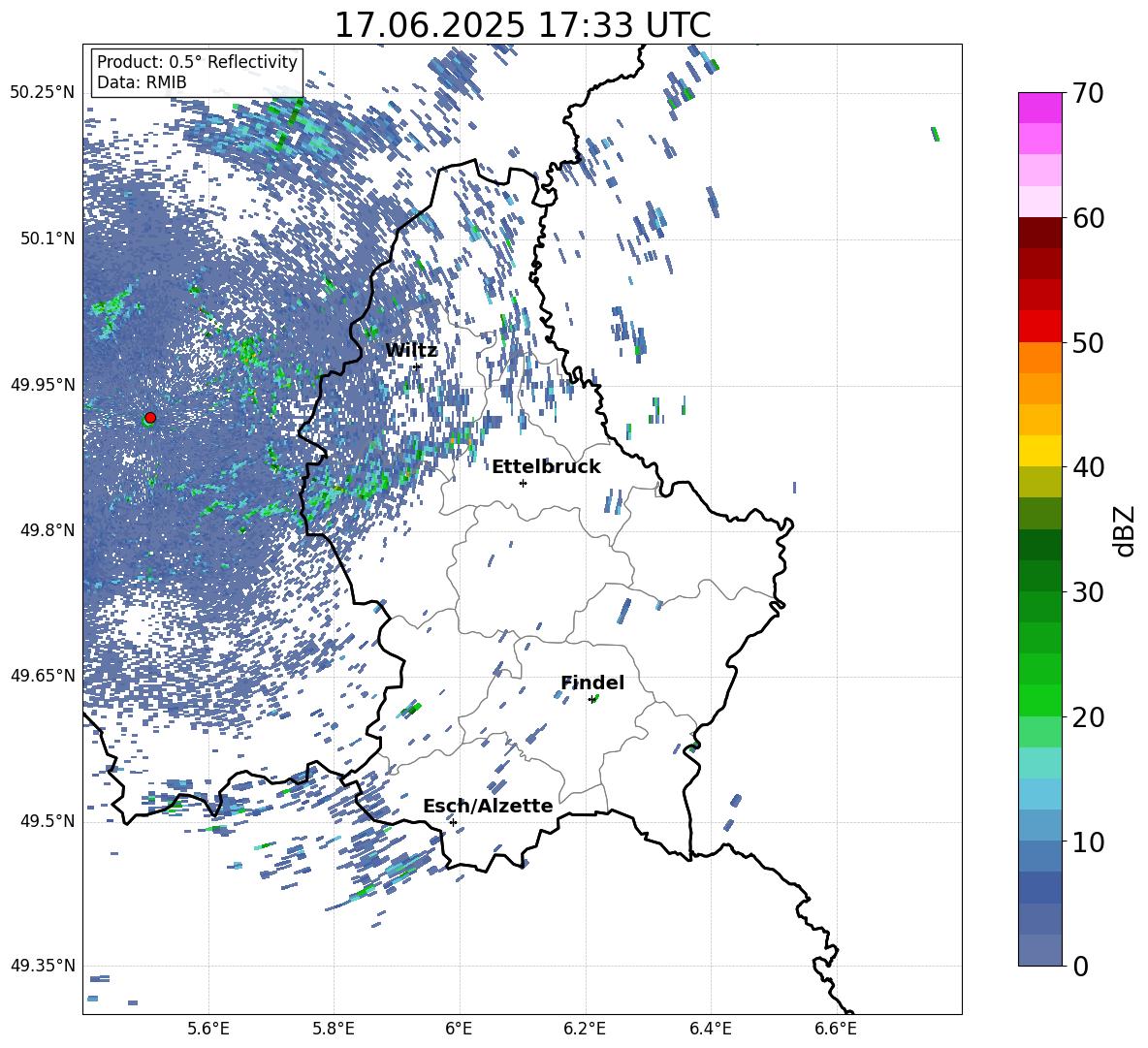Click the Ettelbruck city label
This screenshot has height=1048, width=1148.
[546, 466]
